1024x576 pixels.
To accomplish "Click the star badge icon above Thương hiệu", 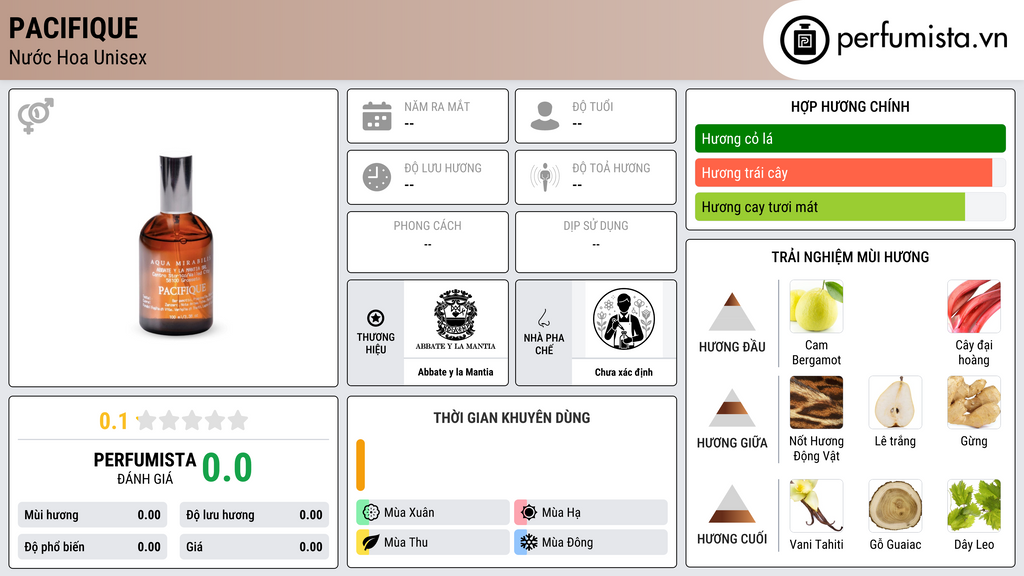I will tap(376, 318).
